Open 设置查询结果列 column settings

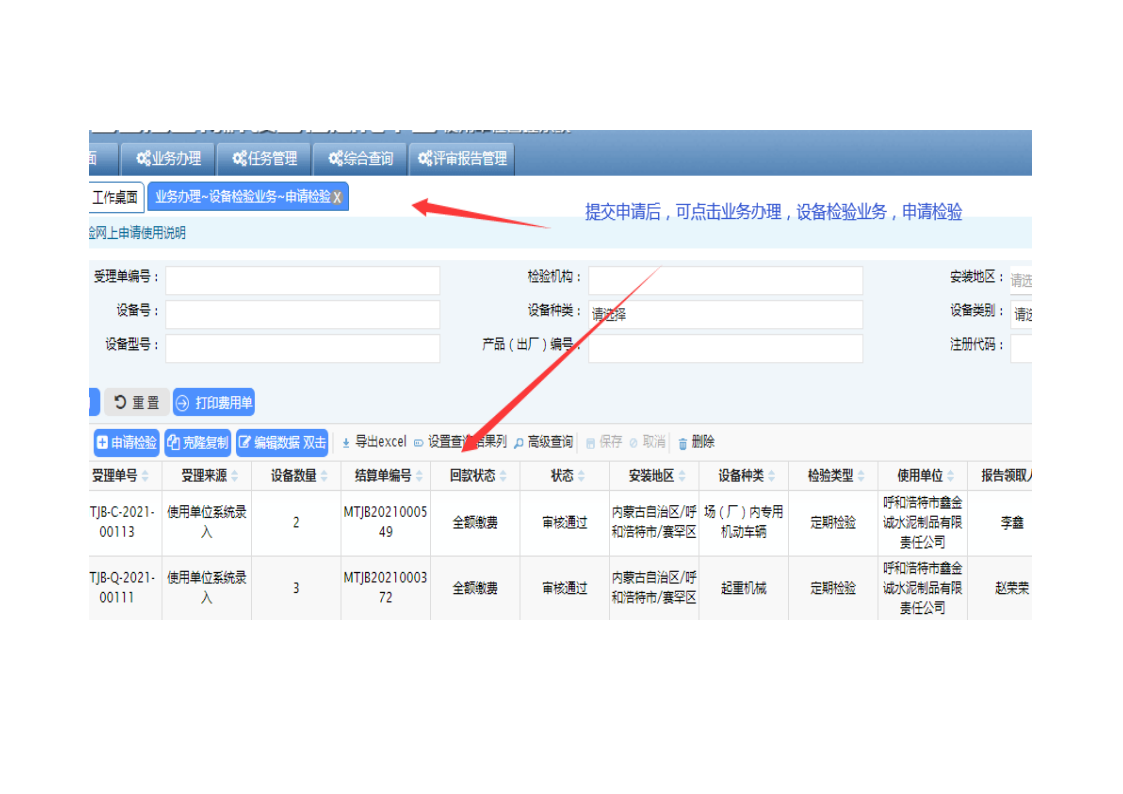click(460, 442)
